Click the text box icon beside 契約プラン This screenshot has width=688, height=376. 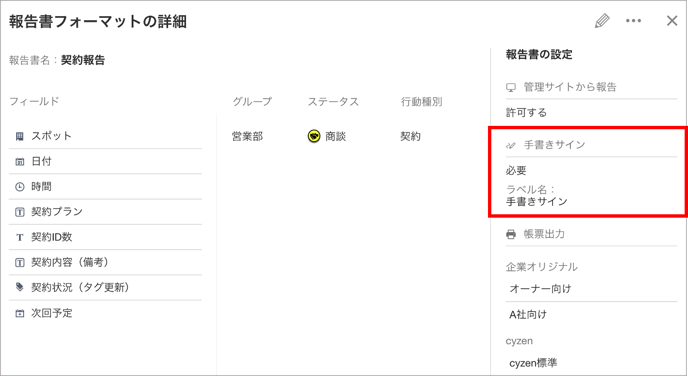click(x=19, y=212)
